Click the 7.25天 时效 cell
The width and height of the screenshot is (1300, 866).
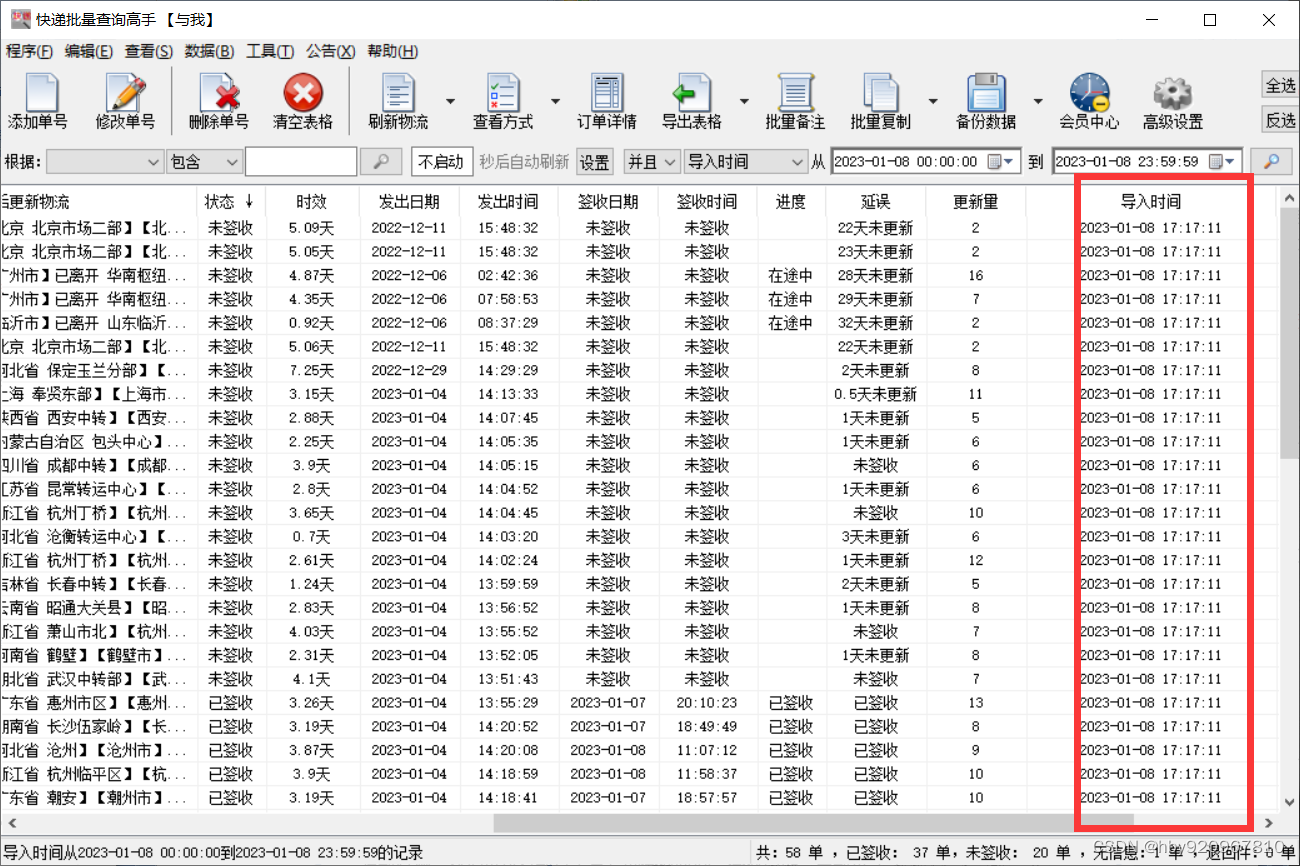coord(311,370)
